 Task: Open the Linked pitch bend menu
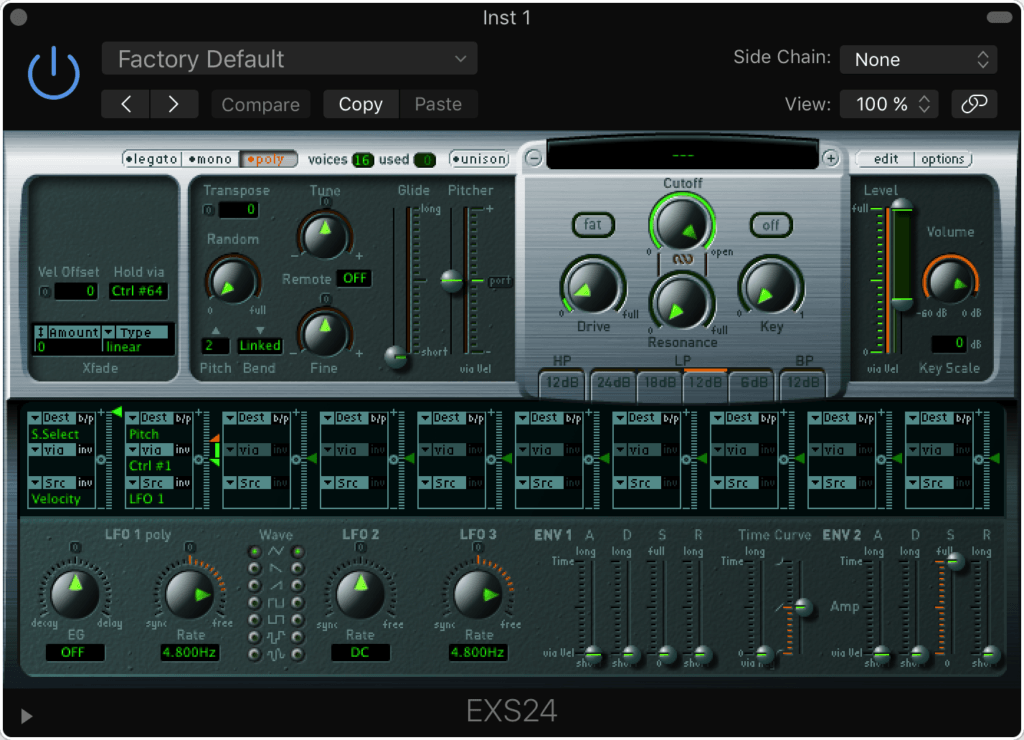pyautogui.click(x=259, y=346)
